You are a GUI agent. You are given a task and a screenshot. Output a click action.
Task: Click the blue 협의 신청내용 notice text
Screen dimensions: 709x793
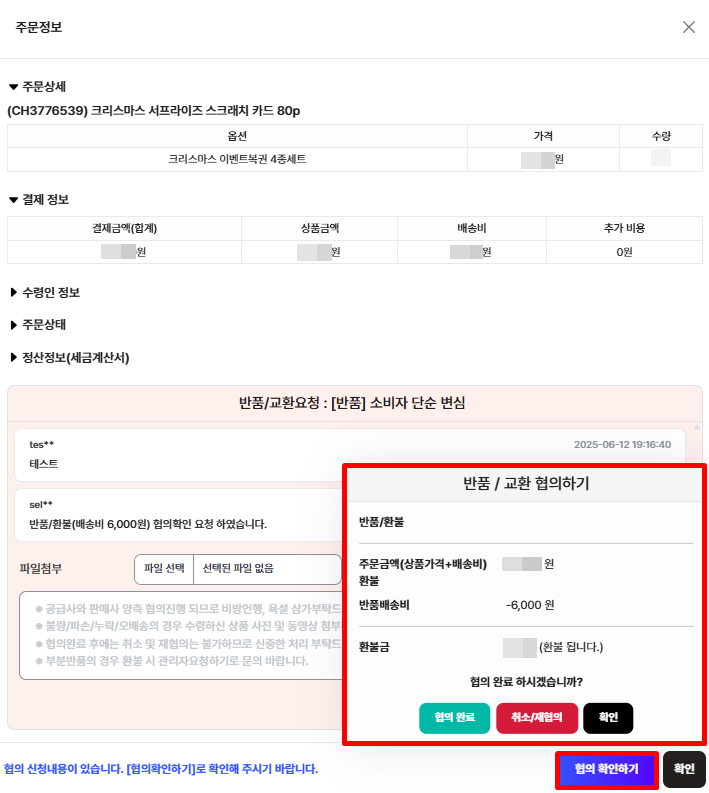click(x=161, y=769)
